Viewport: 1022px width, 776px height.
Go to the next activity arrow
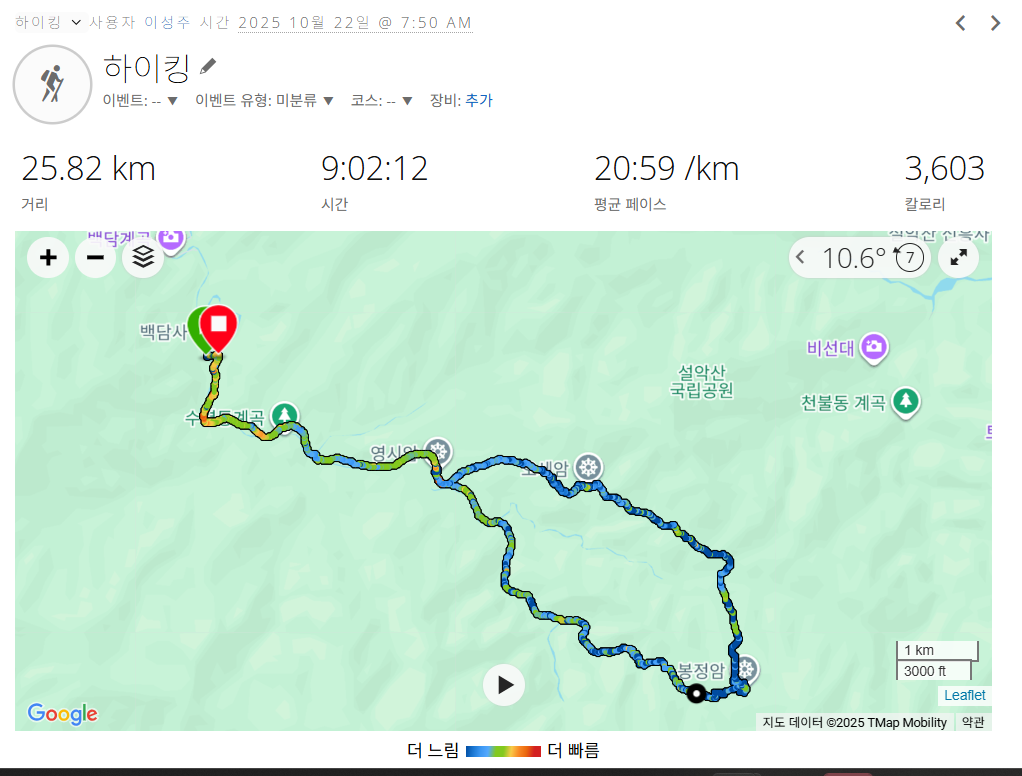(x=995, y=23)
